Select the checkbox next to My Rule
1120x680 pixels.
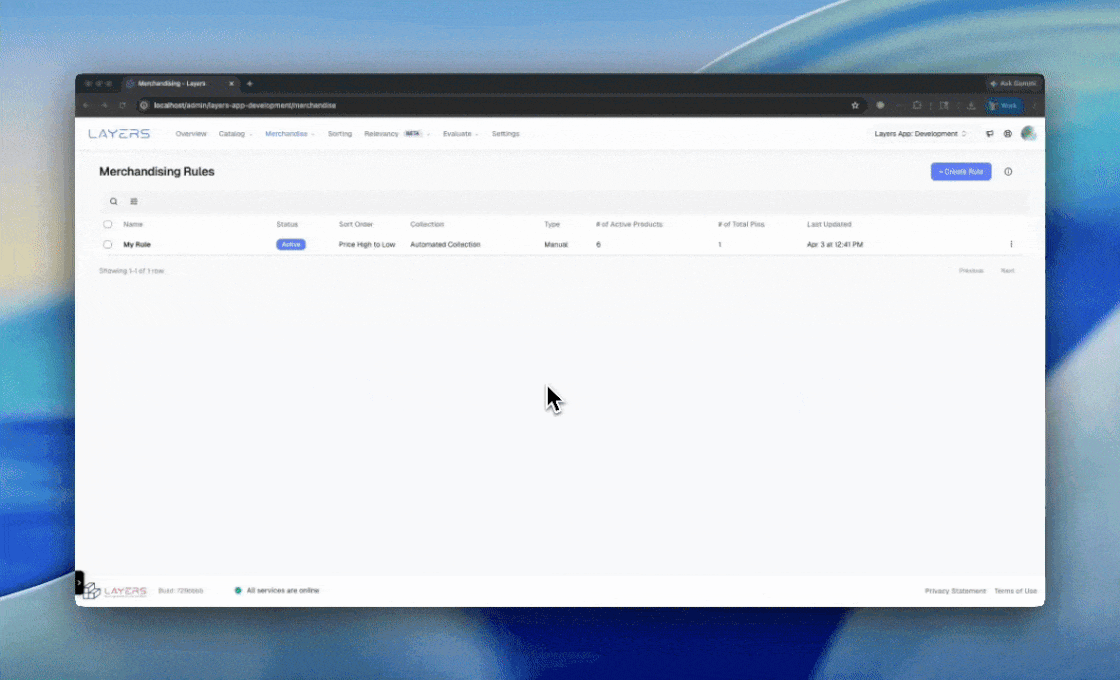[107, 244]
